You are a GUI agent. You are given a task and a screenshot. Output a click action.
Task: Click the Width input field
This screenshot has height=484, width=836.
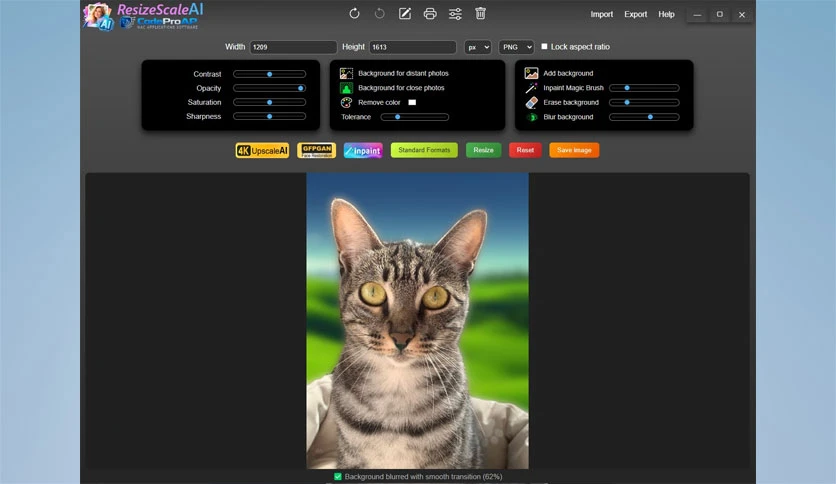[293, 47]
